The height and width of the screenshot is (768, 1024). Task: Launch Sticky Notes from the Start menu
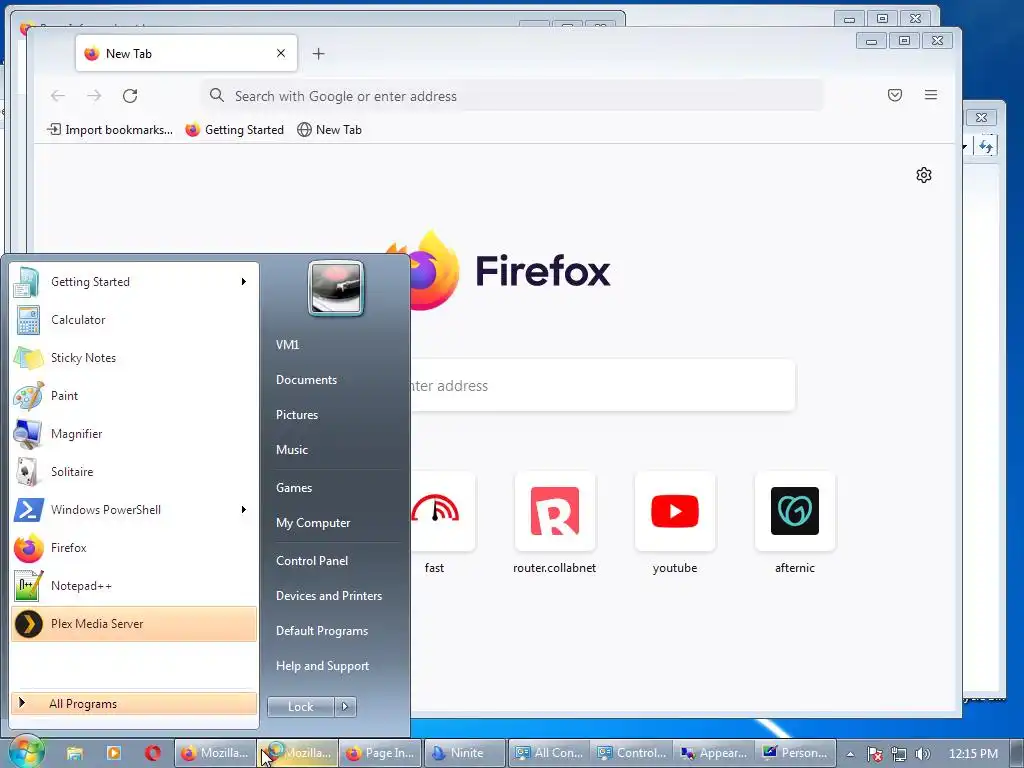pyautogui.click(x=134, y=358)
